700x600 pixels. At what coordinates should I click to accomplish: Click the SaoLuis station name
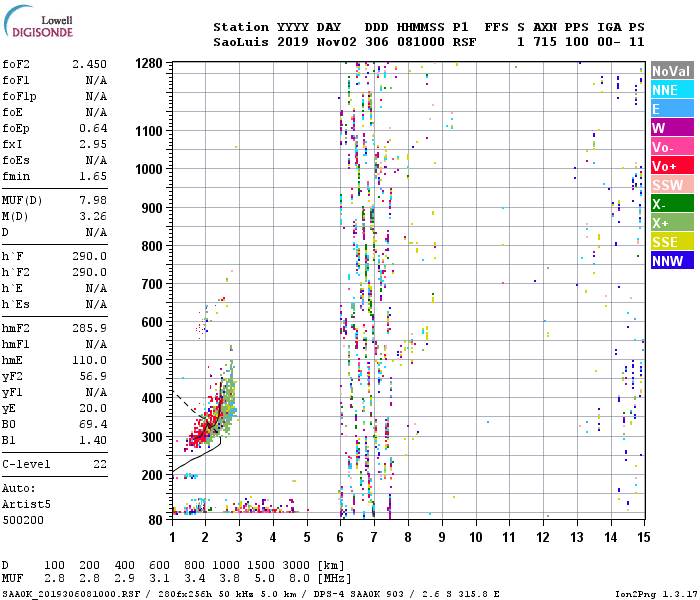pos(241,42)
